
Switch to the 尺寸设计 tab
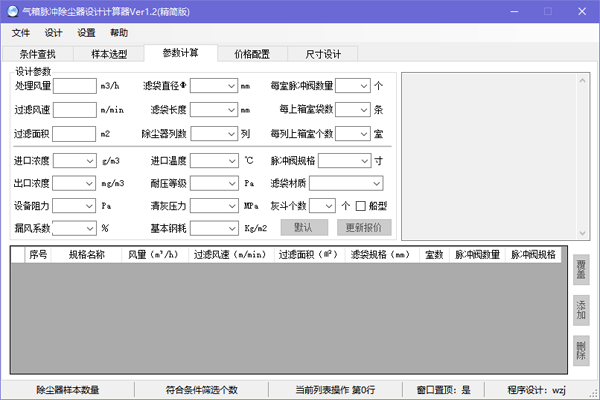[323, 54]
